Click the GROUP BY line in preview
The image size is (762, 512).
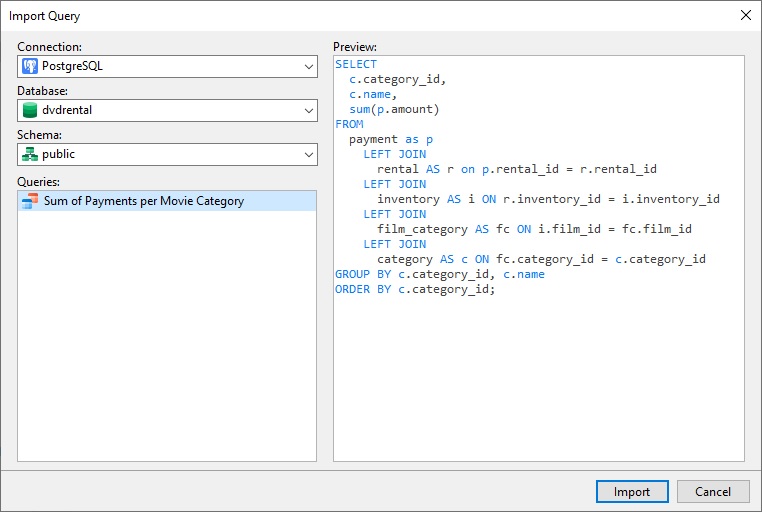[x=440, y=274]
